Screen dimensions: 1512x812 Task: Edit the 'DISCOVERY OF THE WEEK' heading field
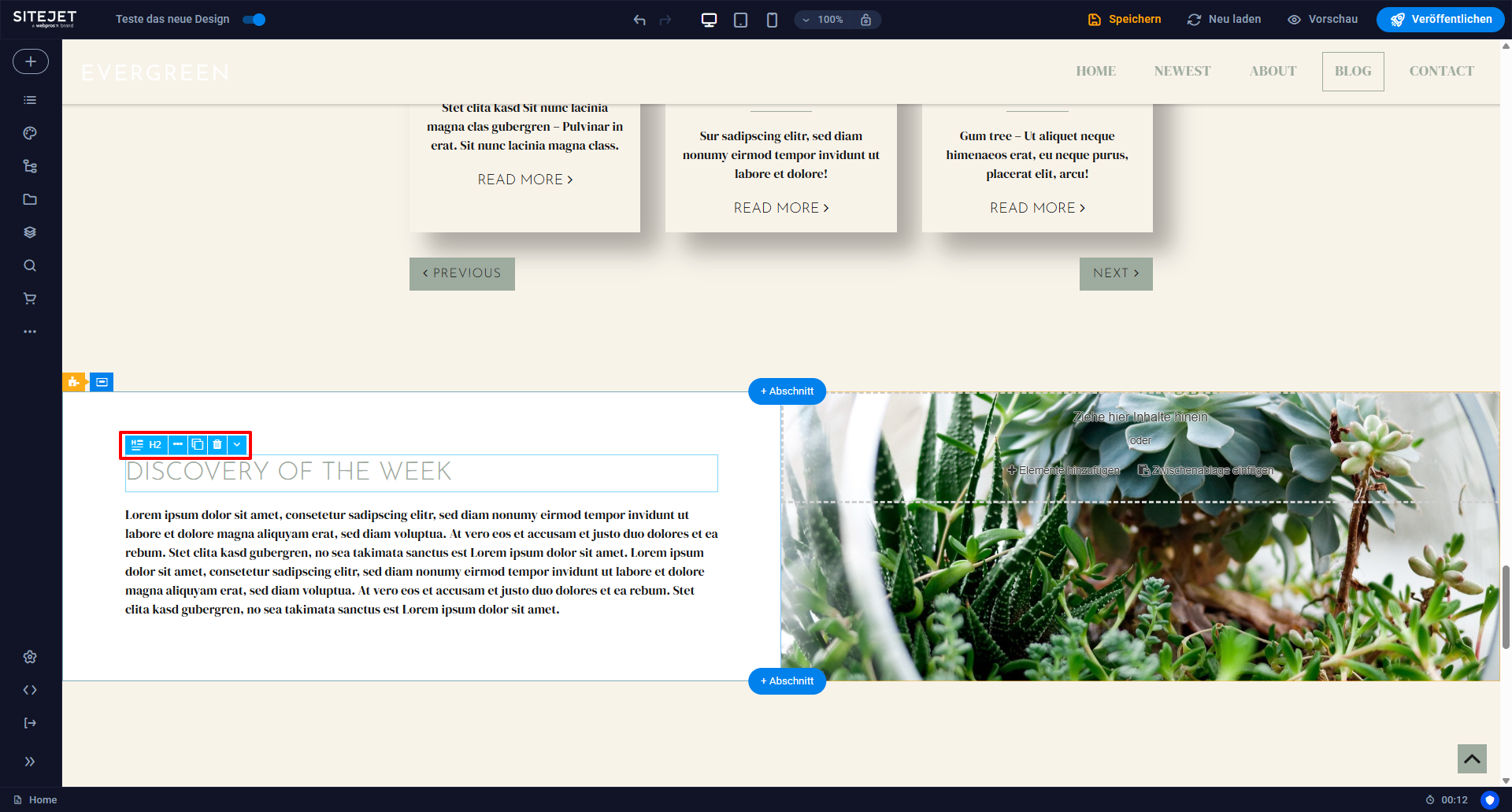coord(421,473)
